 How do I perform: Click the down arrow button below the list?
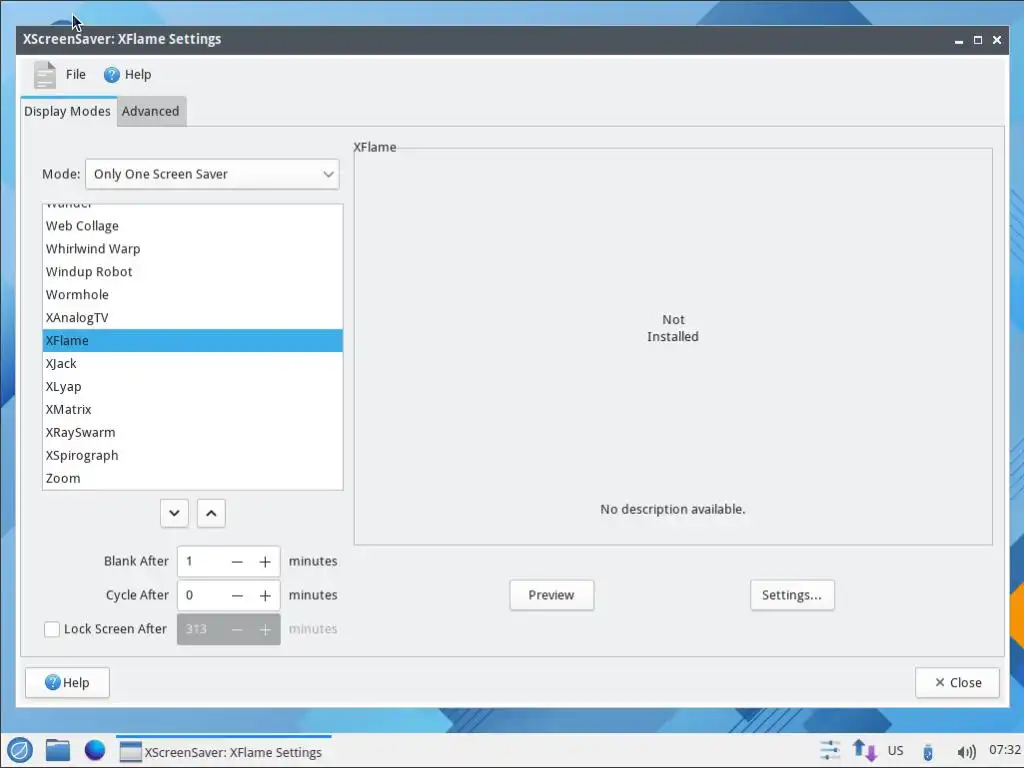click(x=174, y=513)
